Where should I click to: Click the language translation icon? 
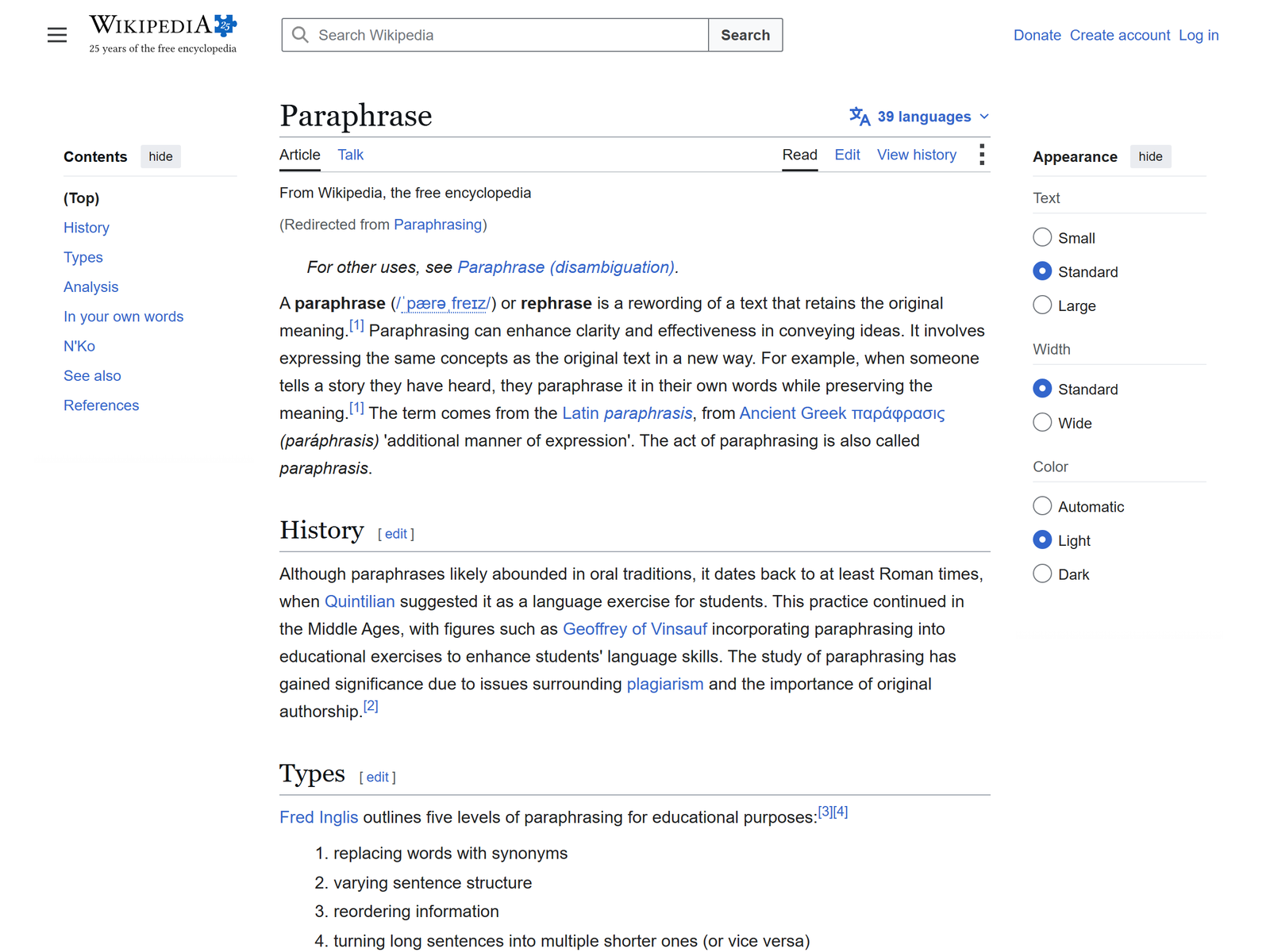click(x=860, y=116)
